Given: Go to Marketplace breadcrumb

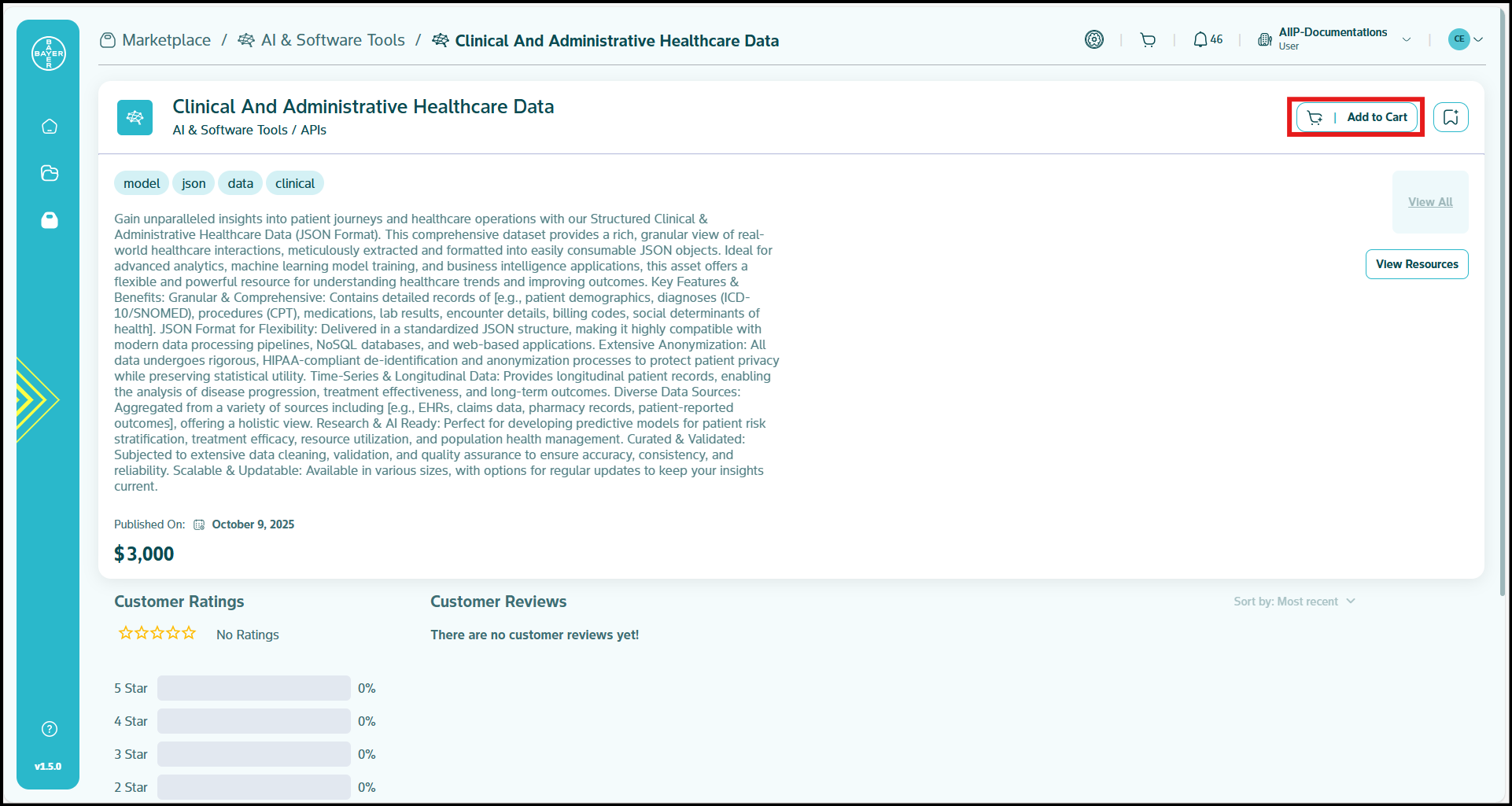Looking at the screenshot, I should [166, 40].
